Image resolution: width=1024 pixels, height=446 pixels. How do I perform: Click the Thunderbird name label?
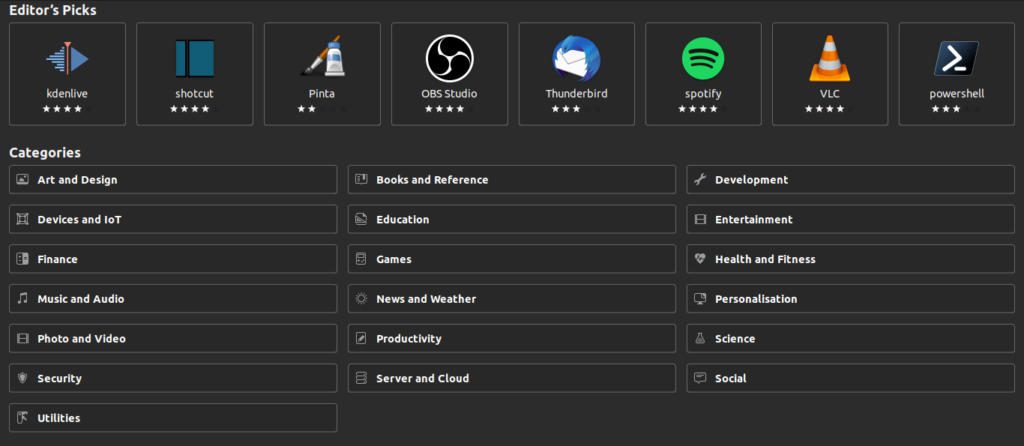pyautogui.click(x=577, y=93)
